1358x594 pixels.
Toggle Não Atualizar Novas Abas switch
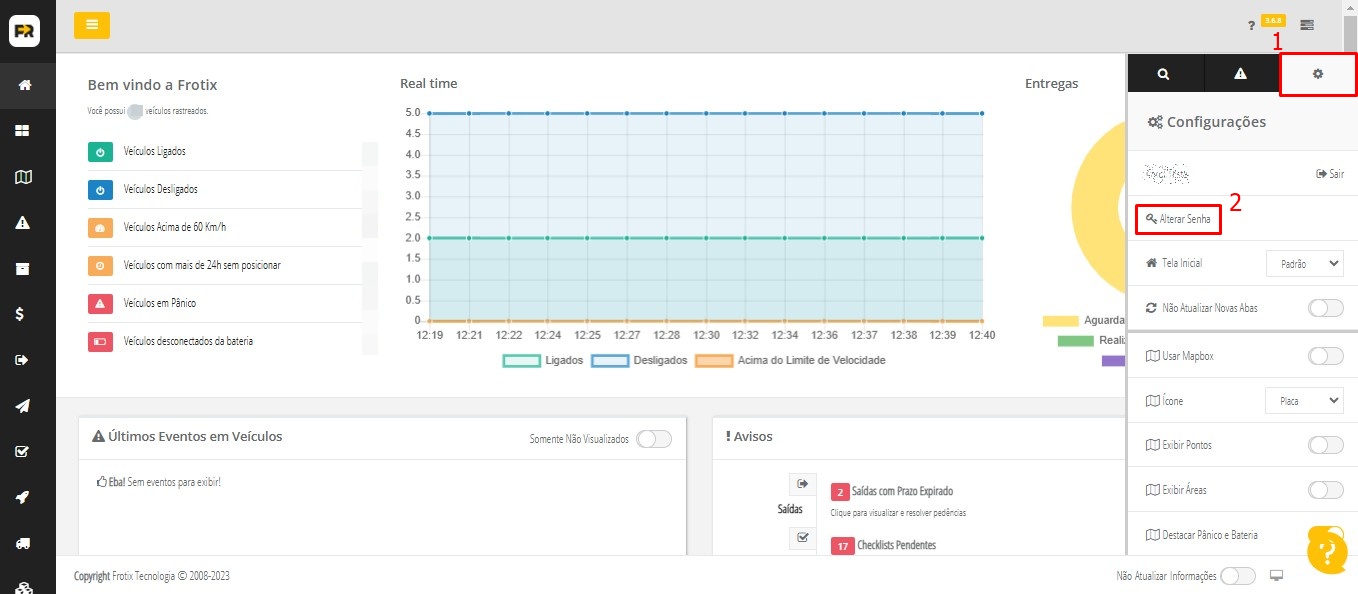point(1326,308)
